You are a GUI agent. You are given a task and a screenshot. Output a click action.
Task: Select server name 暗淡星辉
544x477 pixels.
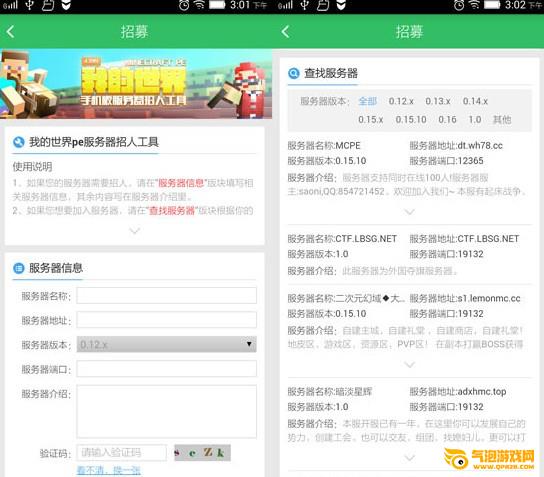point(354,392)
